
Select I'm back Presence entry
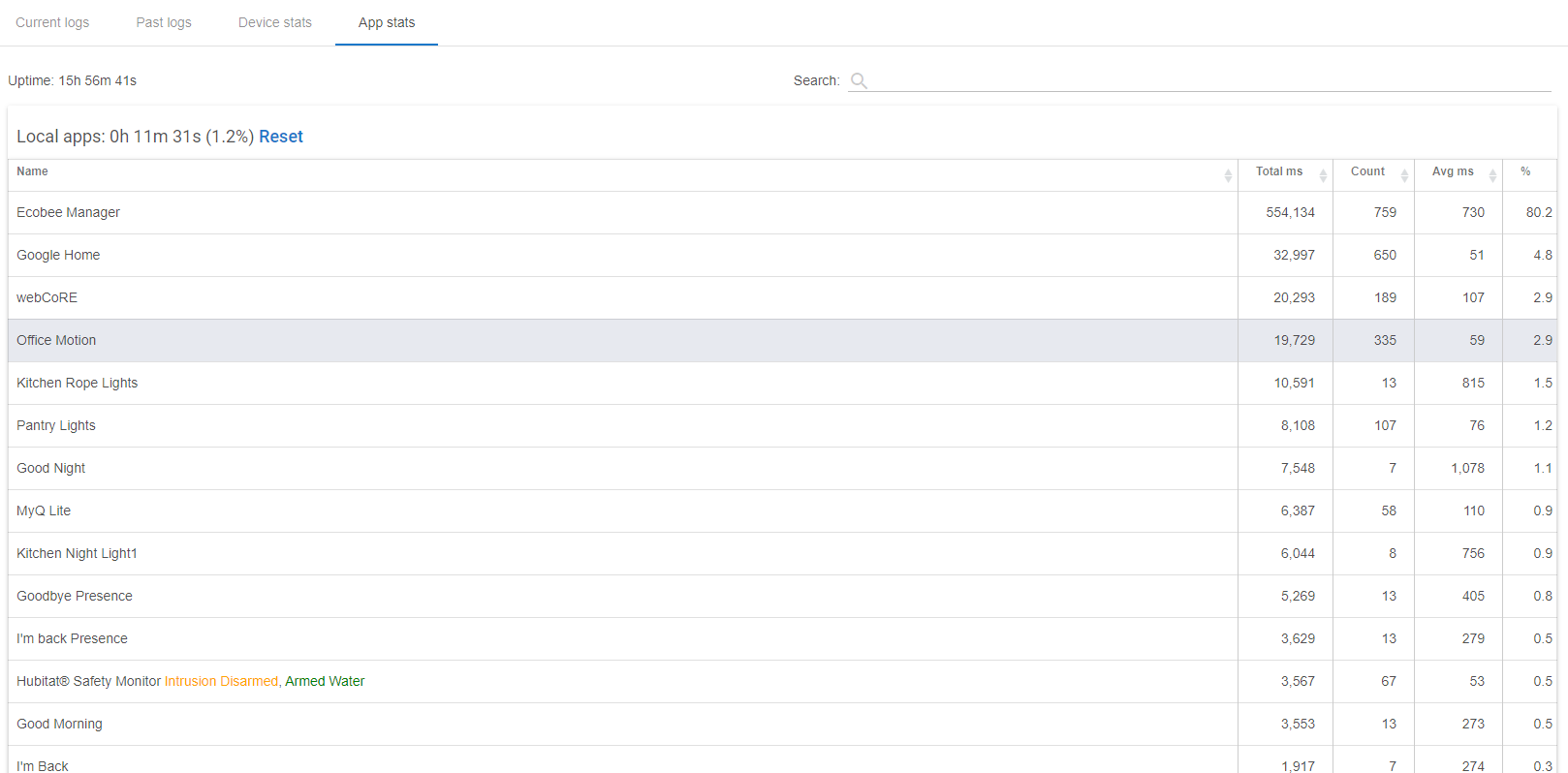click(72, 638)
